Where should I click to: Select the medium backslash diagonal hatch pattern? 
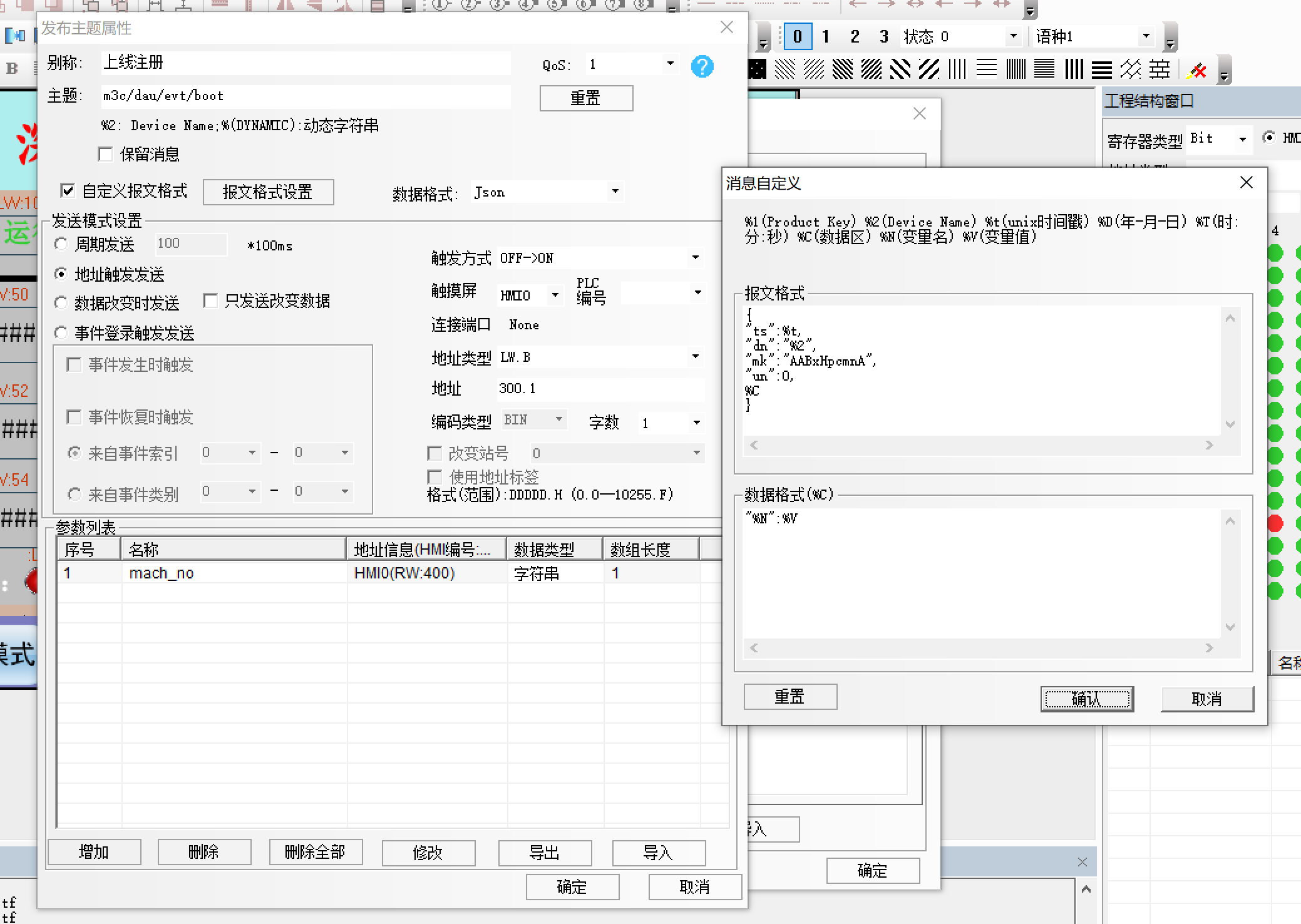point(843,69)
